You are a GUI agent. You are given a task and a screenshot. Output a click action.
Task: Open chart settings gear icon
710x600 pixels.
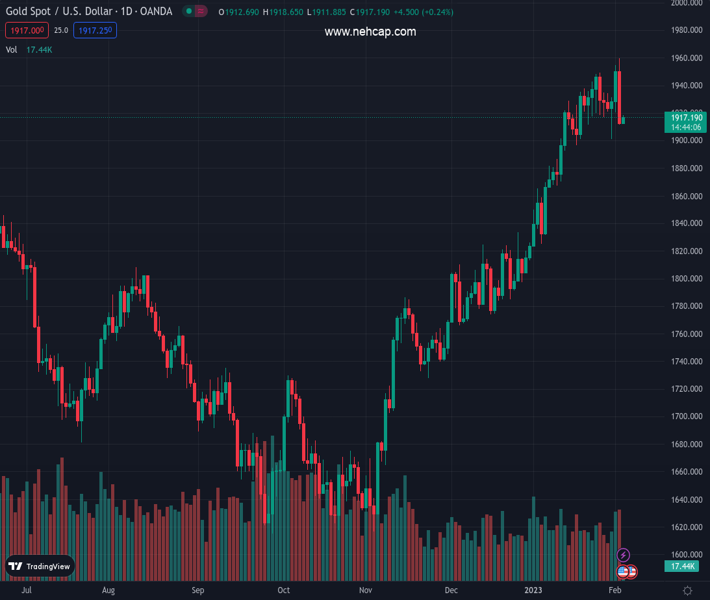[x=687, y=591]
